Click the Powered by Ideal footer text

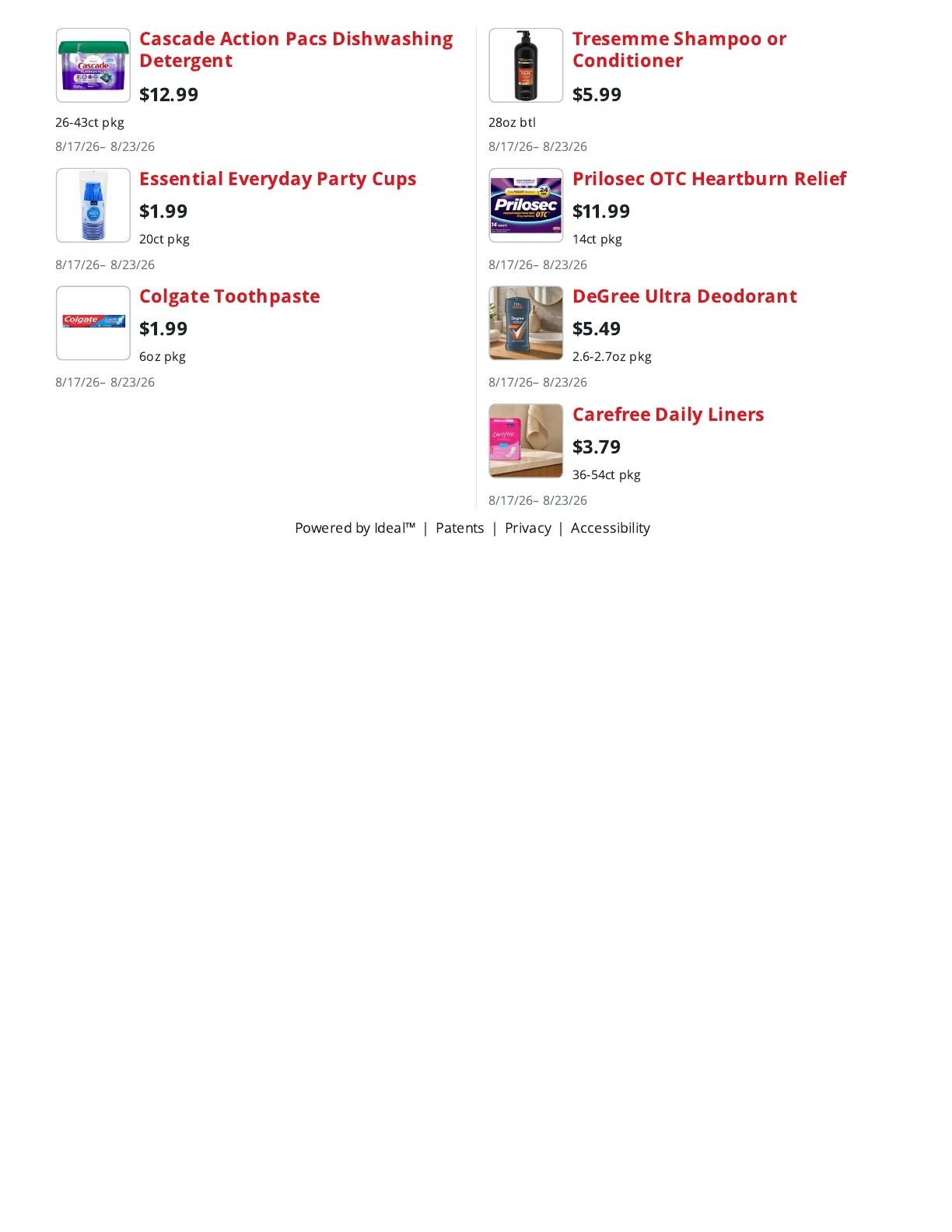(355, 528)
